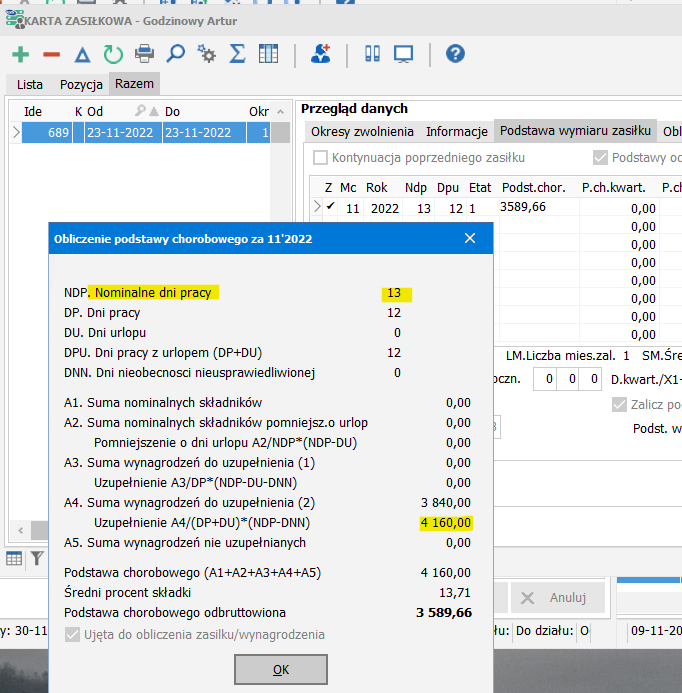Click the row indicator arrow for Ide 689
Viewport: 682px width, 693px height.
(x=16, y=132)
